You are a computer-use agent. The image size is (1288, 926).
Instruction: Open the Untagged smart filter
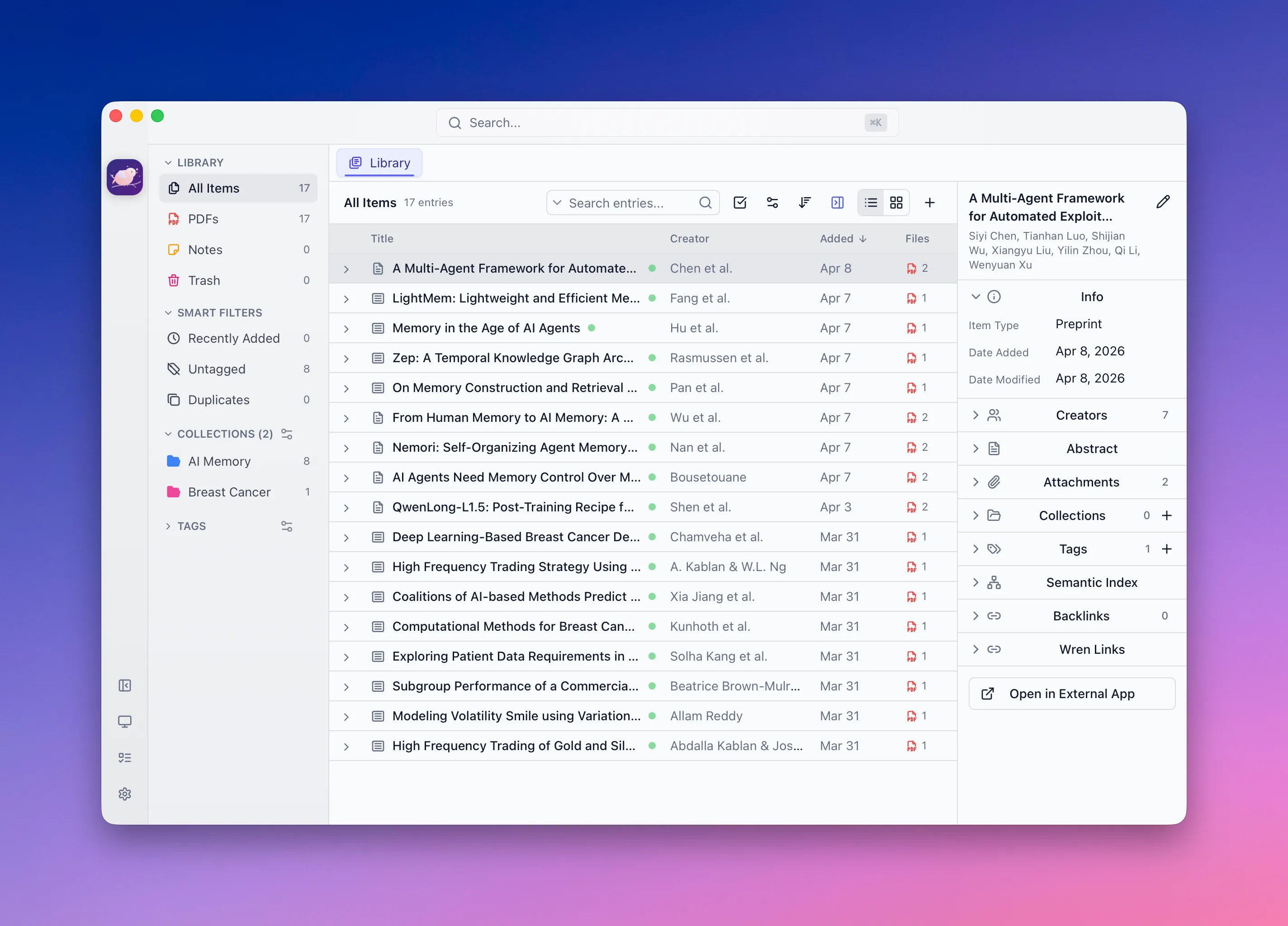click(x=238, y=369)
